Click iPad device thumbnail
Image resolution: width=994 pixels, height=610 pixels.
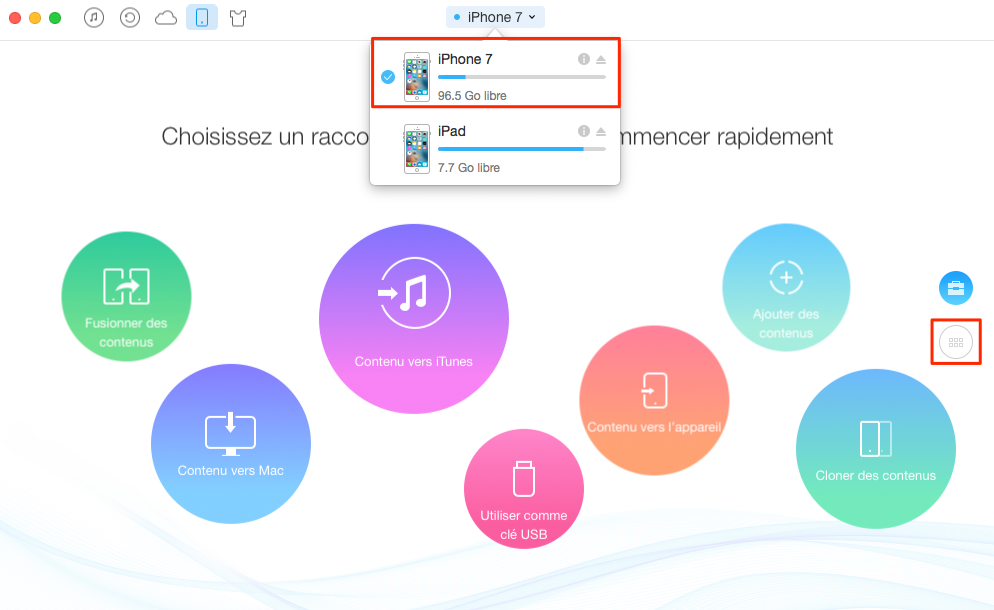point(416,149)
